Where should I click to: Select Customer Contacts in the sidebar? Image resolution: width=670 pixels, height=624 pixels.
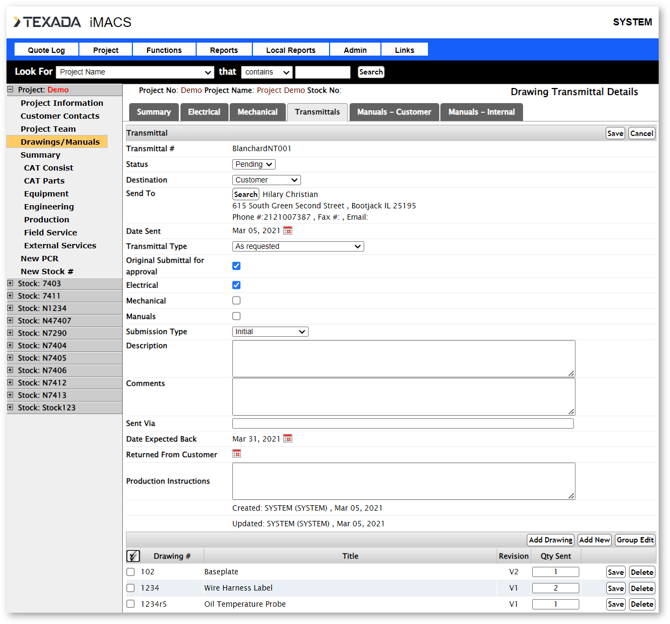click(60, 116)
